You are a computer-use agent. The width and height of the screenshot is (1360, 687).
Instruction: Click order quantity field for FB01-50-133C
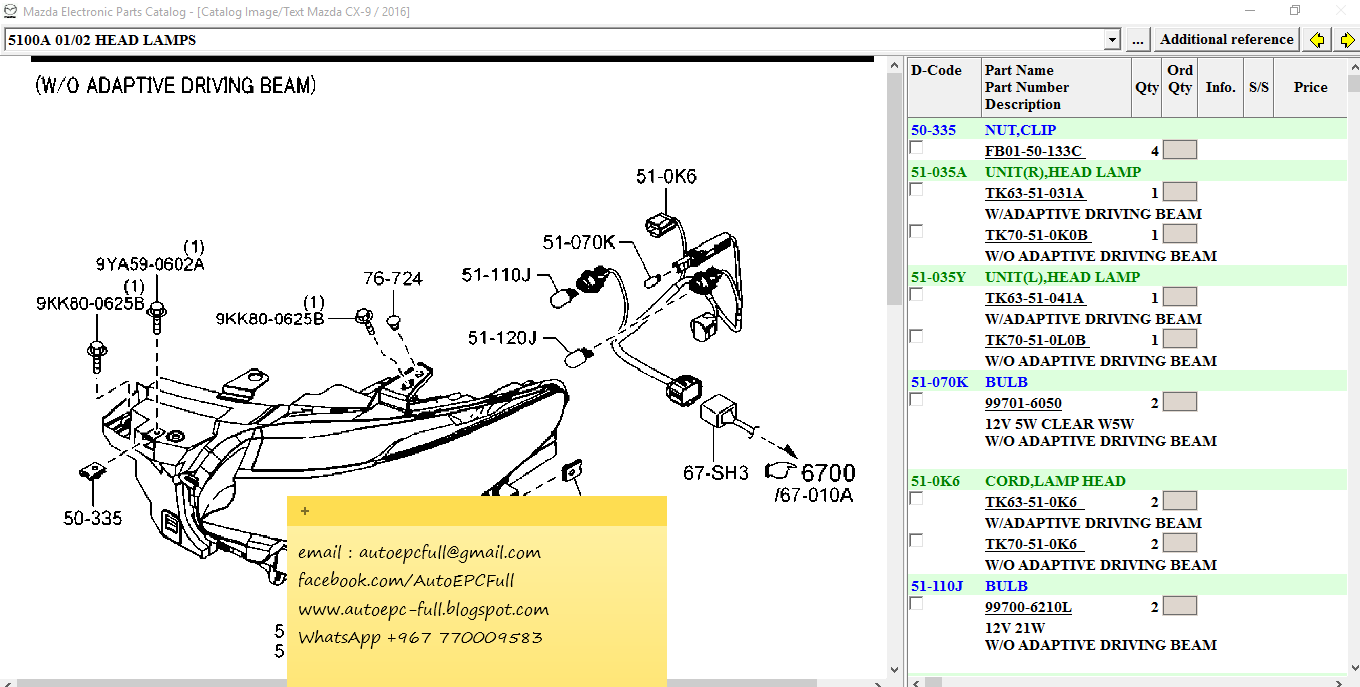[1180, 150]
